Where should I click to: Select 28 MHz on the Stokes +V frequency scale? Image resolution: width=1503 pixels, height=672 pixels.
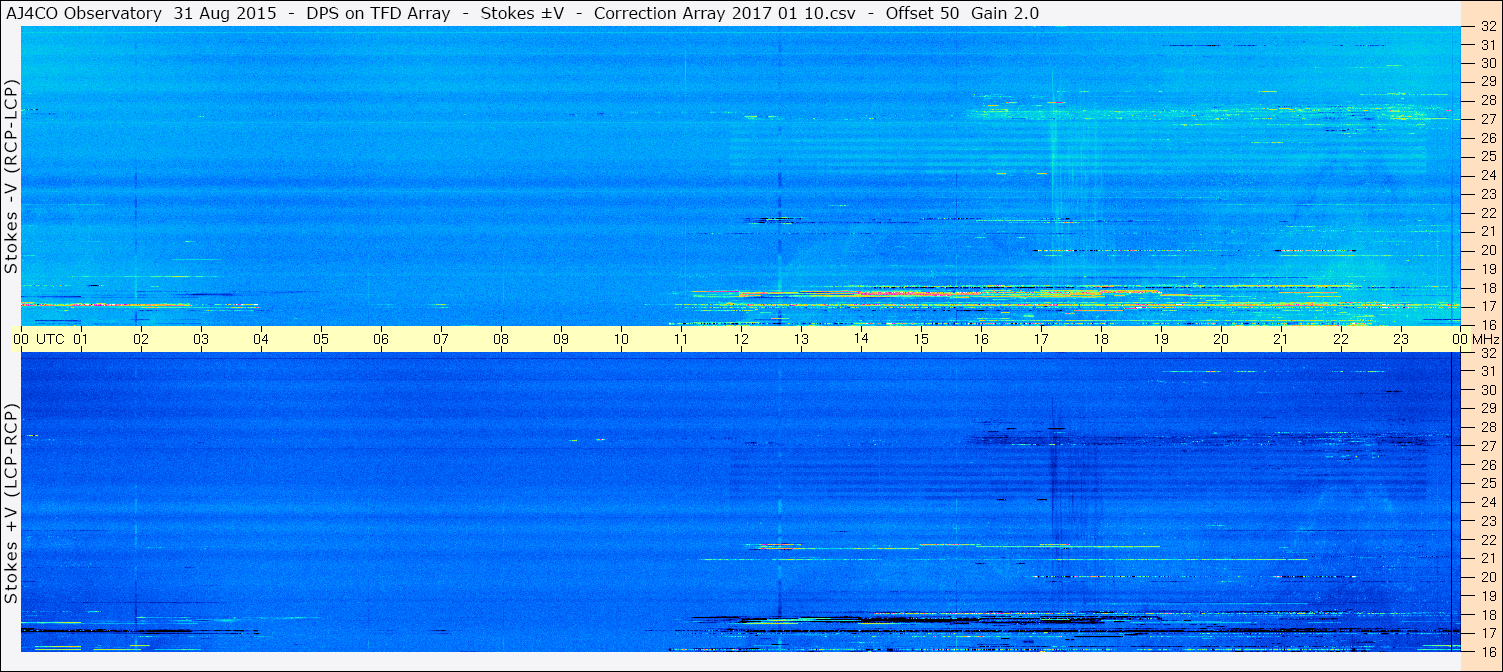[x=1487, y=427]
